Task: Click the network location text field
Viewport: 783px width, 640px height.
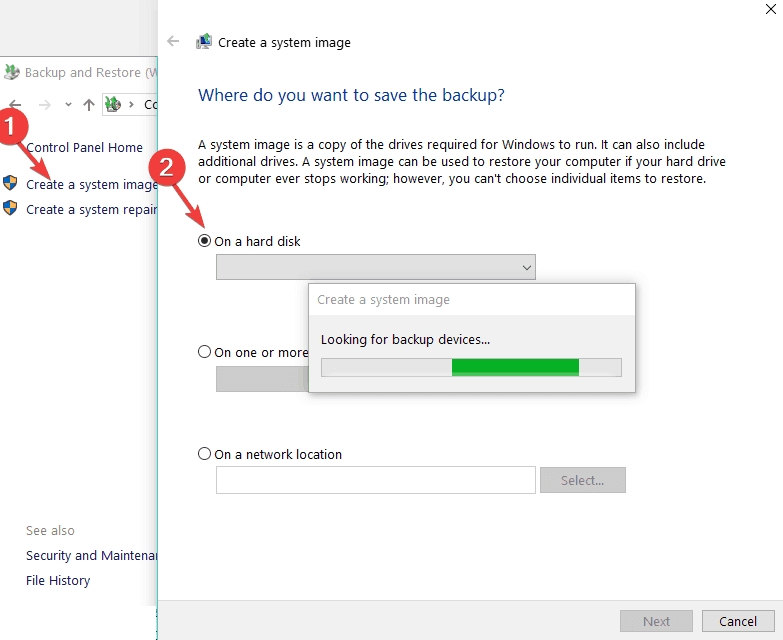Action: click(376, 480)
